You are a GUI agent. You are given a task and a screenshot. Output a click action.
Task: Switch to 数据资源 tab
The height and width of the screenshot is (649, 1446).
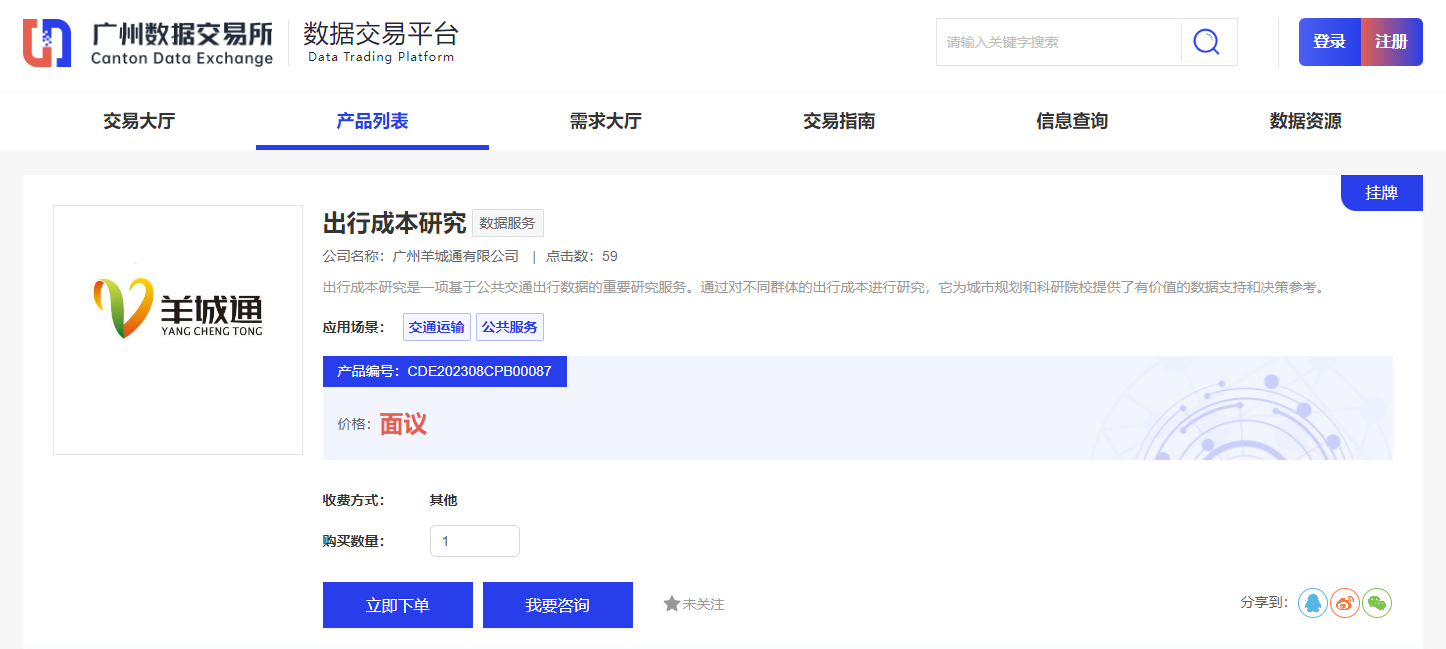click(x=1305, y=121)
